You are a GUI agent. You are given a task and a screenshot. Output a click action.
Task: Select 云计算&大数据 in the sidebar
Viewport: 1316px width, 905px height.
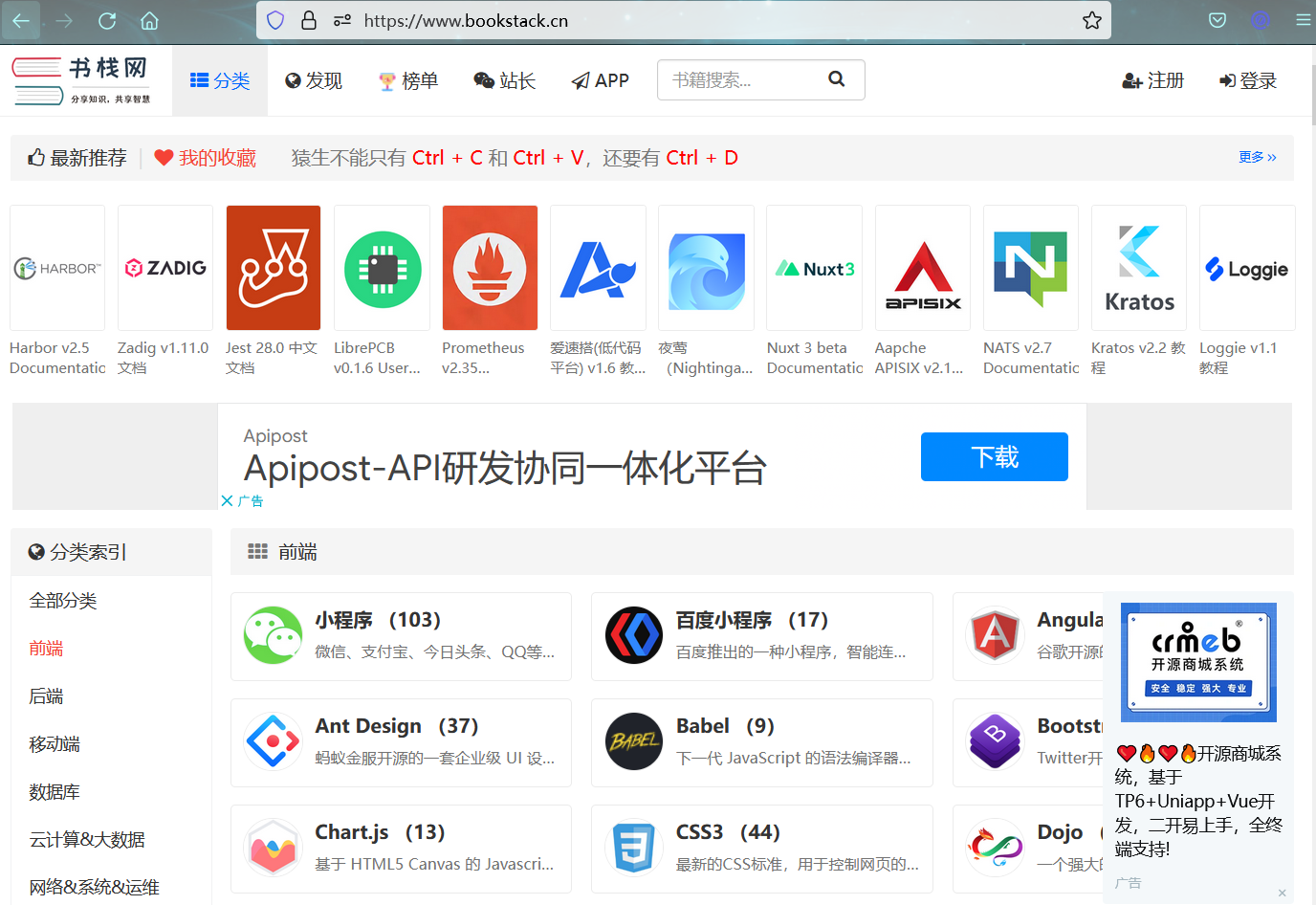pos(87,840)
